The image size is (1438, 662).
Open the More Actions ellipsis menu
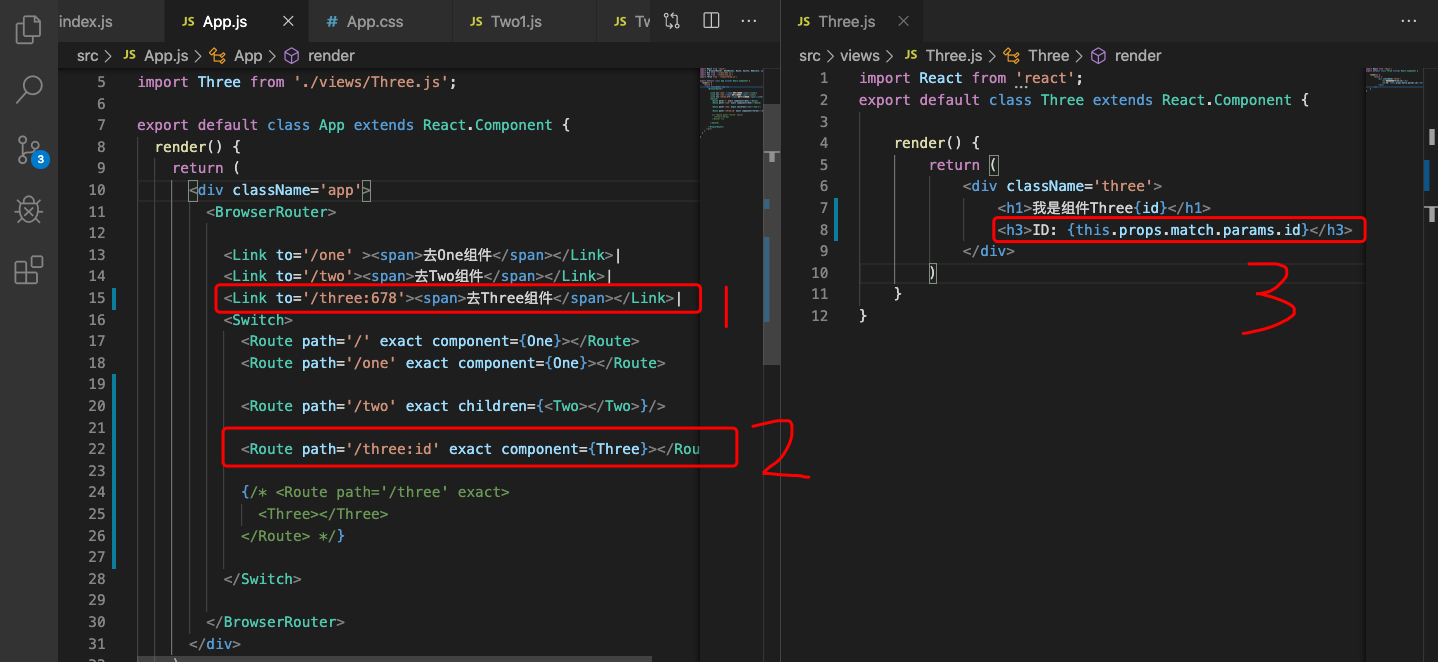tap(749, 21)
